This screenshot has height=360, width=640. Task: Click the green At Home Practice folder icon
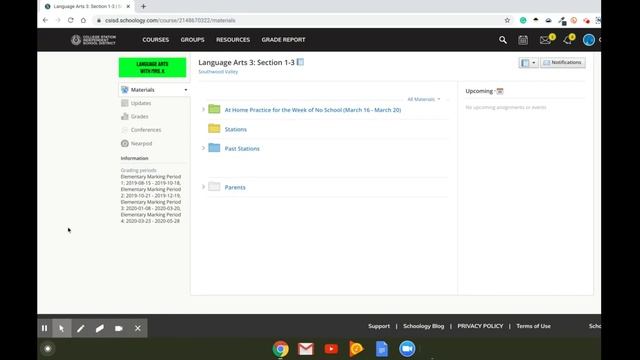point(214,109)
